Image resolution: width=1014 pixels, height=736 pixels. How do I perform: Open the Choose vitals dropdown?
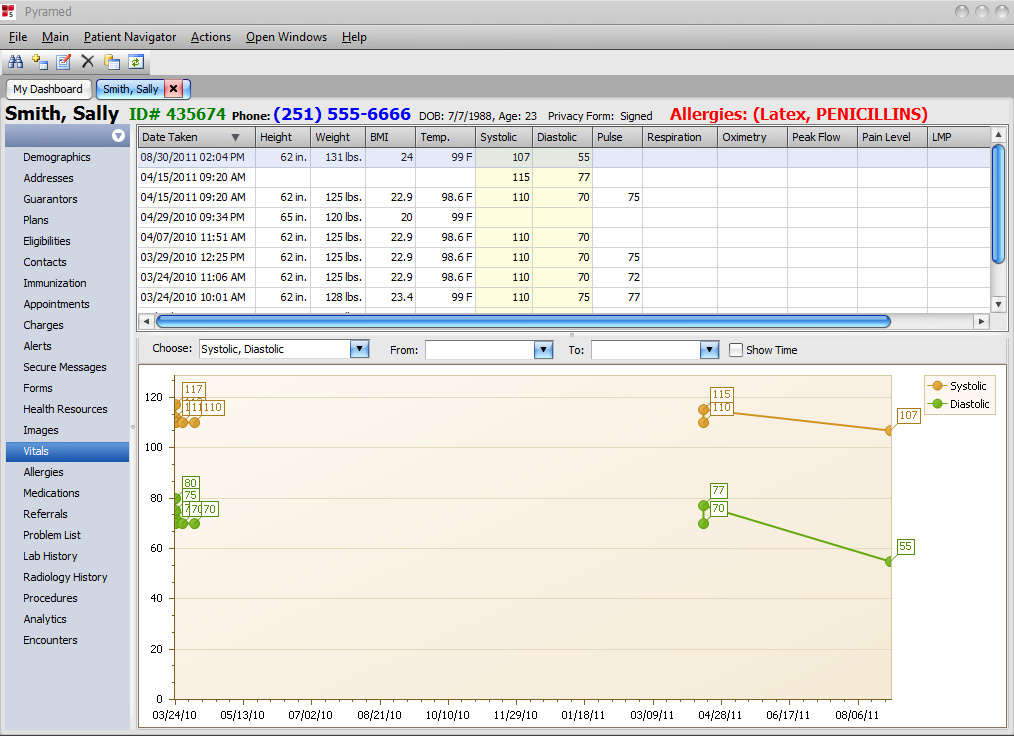359,349
